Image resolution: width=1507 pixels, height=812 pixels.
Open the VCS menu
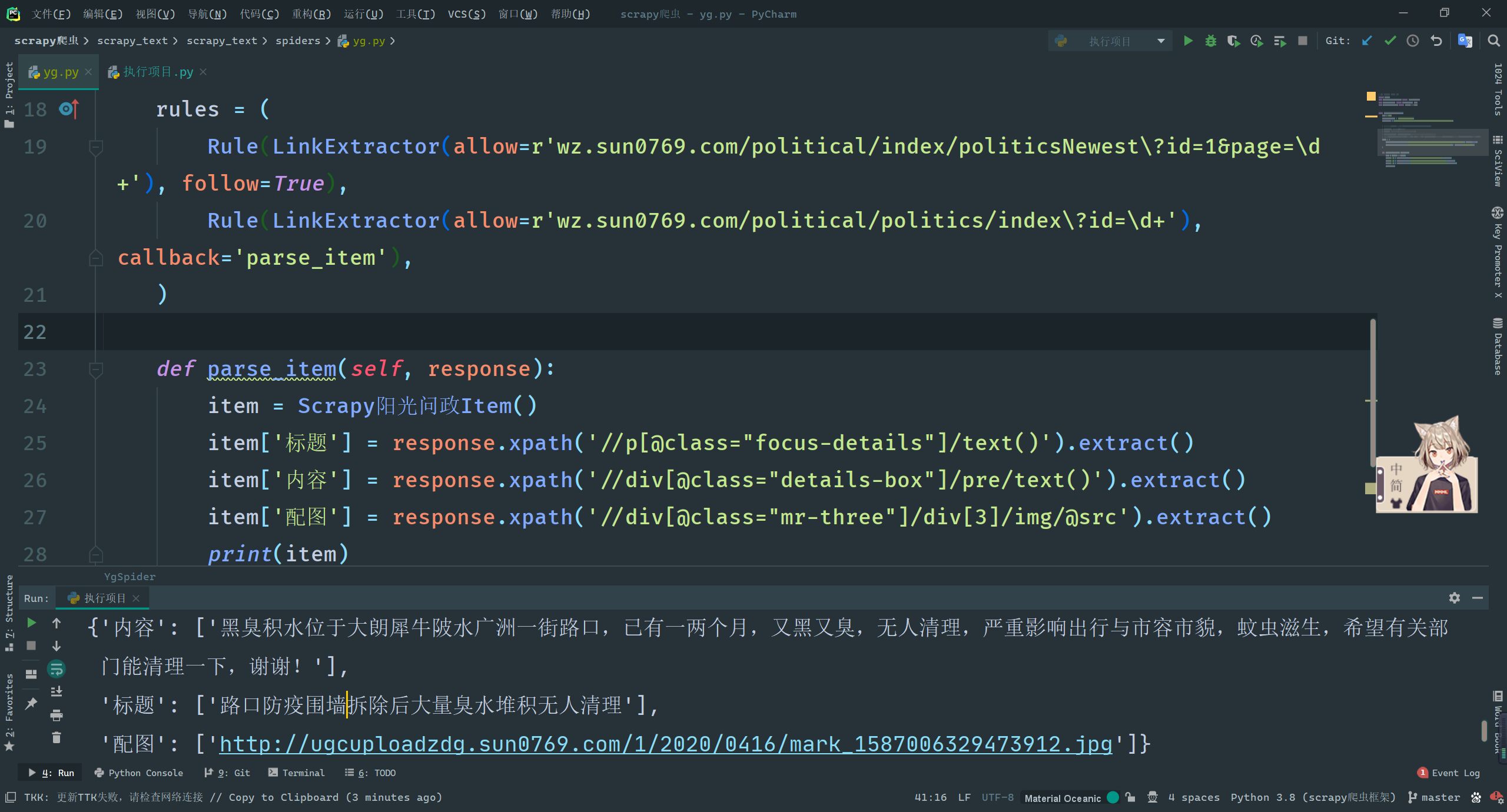466,14
